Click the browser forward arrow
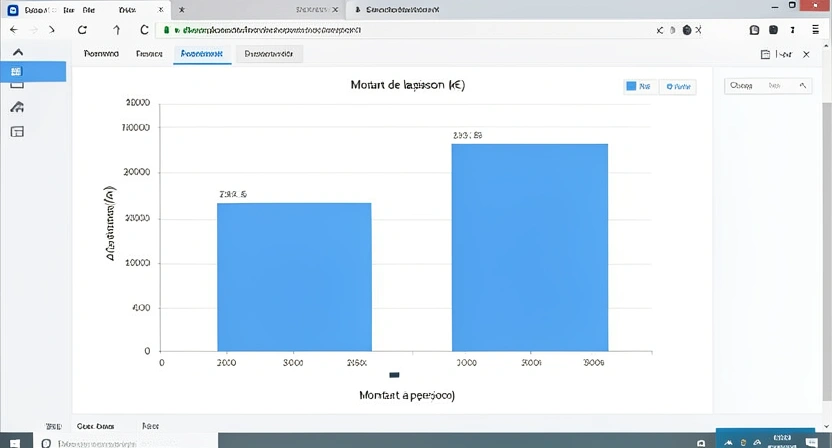Image resolution: width=832 pixels, height=448 pixels. [51, 30]
